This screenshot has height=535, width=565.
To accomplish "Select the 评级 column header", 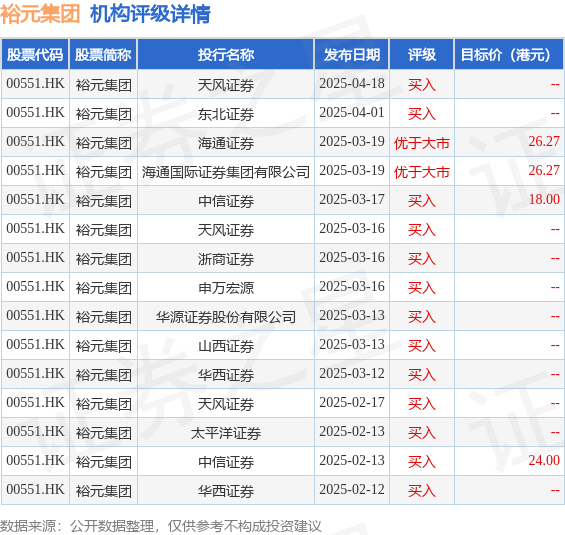I will (x=422, y=55).
